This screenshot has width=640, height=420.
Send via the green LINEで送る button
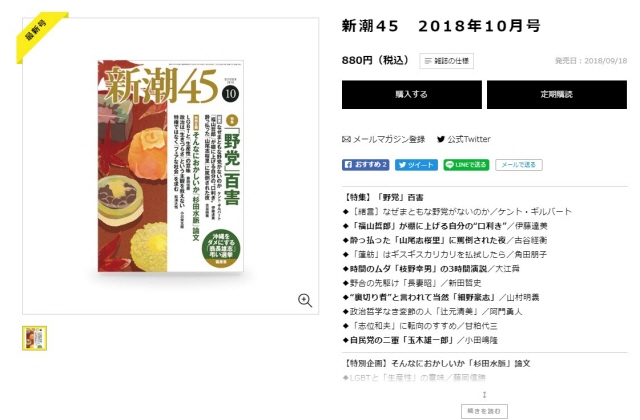pyautogui.click(x=466, y=164)
